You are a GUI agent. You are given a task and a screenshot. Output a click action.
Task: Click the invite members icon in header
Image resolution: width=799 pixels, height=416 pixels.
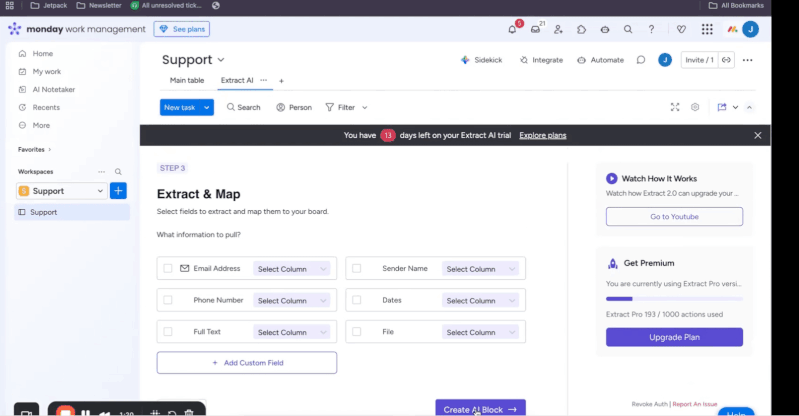[558, 30]
